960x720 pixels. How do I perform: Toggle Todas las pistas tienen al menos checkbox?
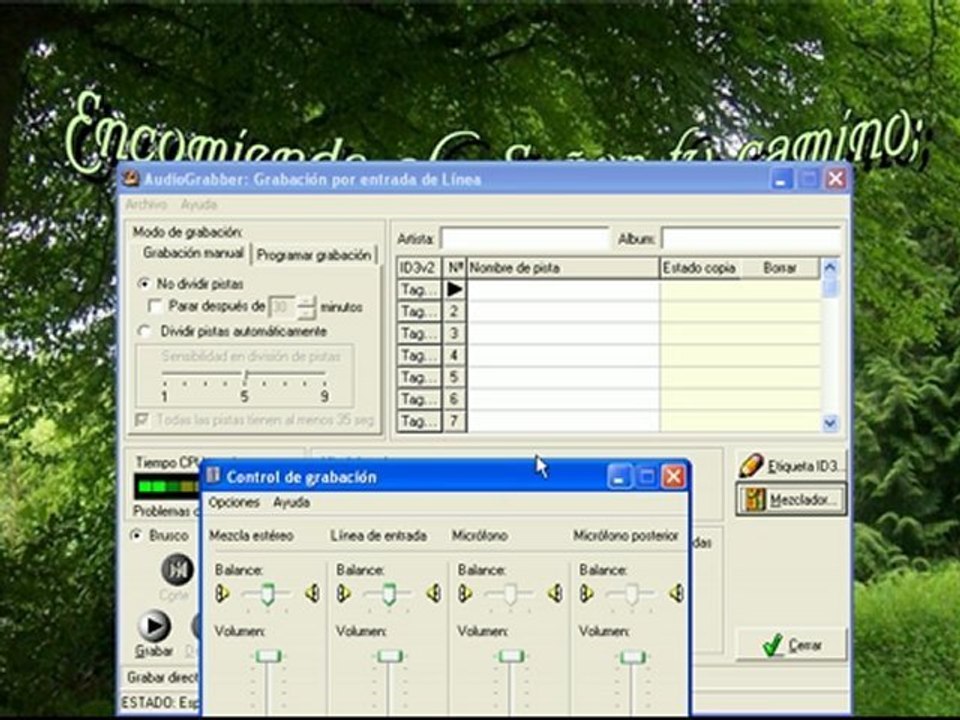click(x=141, y=420)
